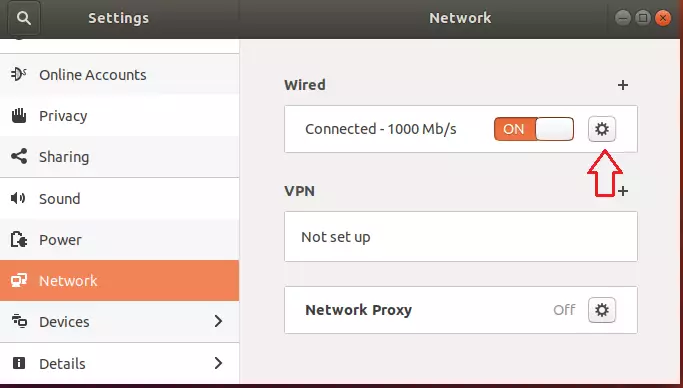This screenshot has height=388, width=683.
Task: Open the Privacy settings panel
Action: point(119,115)
